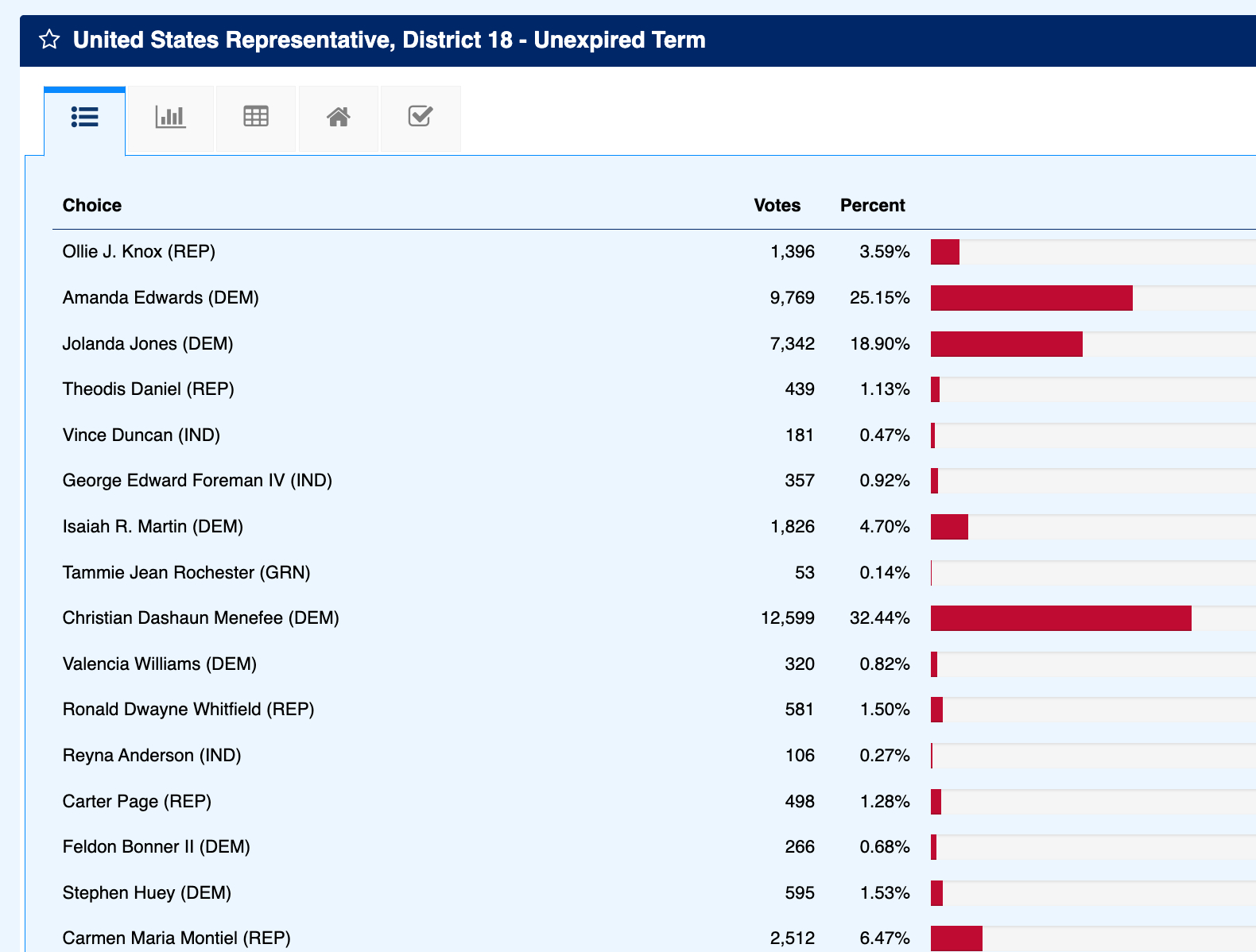Select the list view tab icon
Viewport: 1256px width, 952px height.
[x=85, y=118]
